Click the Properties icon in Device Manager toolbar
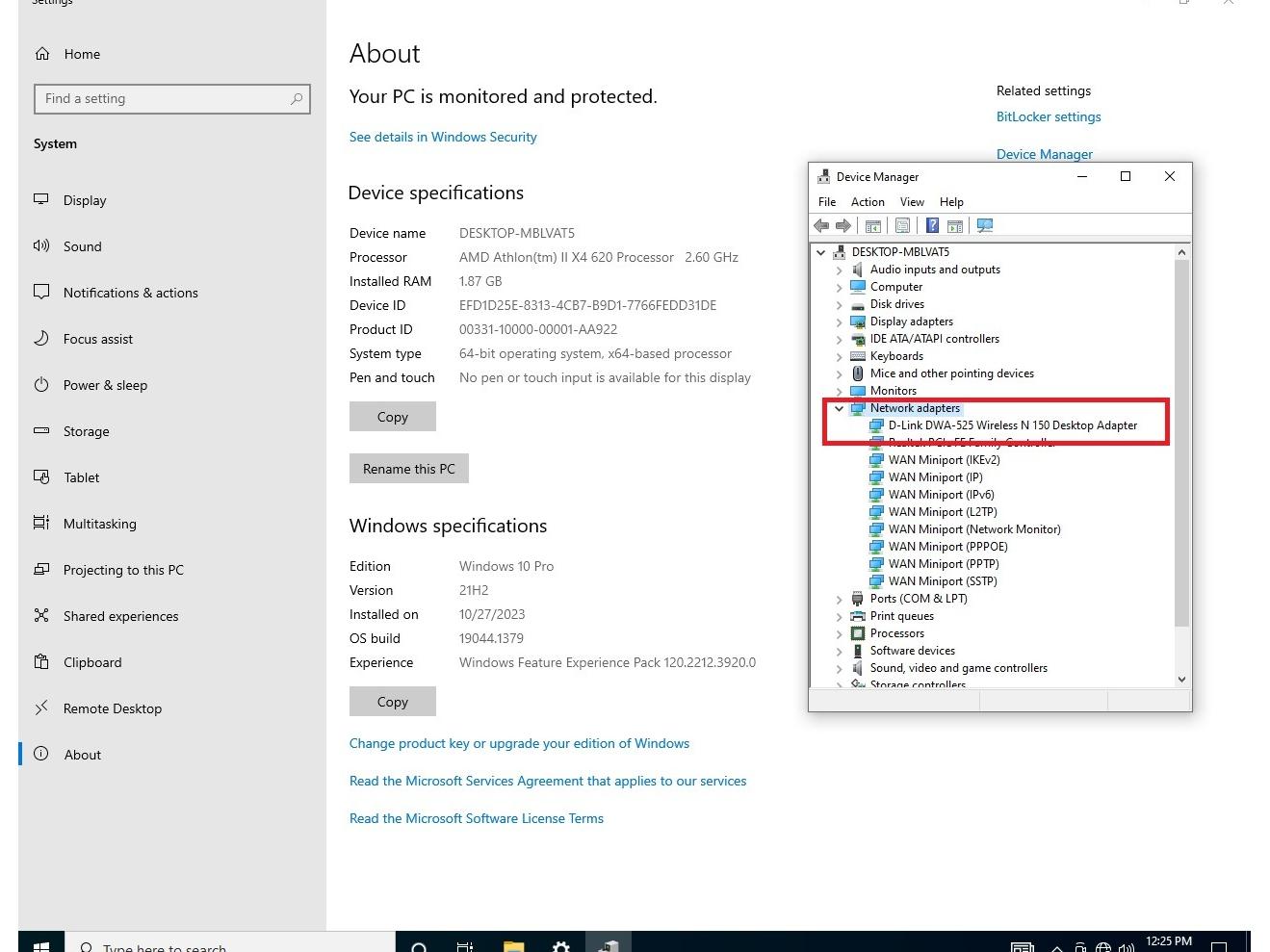Image resolution: width=1270 pixels, height=952 pixels. 902,226
